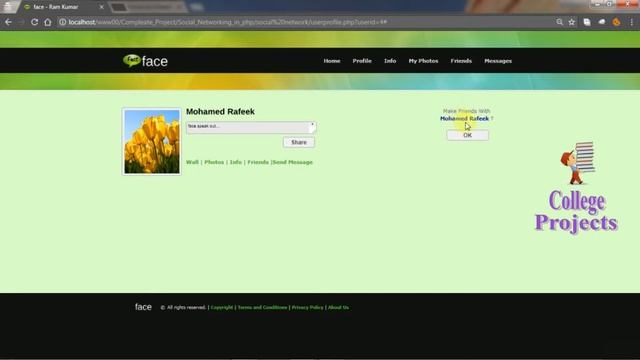640x360 pixels.
Task: Open Profile in navigation bar
Action: point(362,61)
